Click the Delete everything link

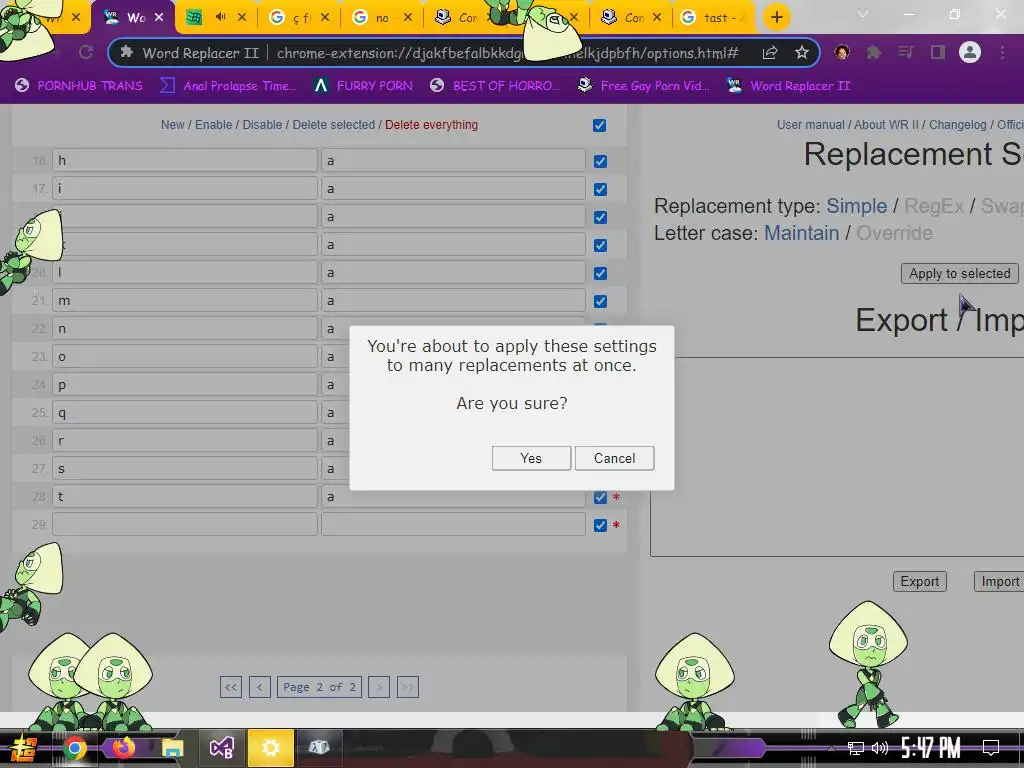click(431, 125)
